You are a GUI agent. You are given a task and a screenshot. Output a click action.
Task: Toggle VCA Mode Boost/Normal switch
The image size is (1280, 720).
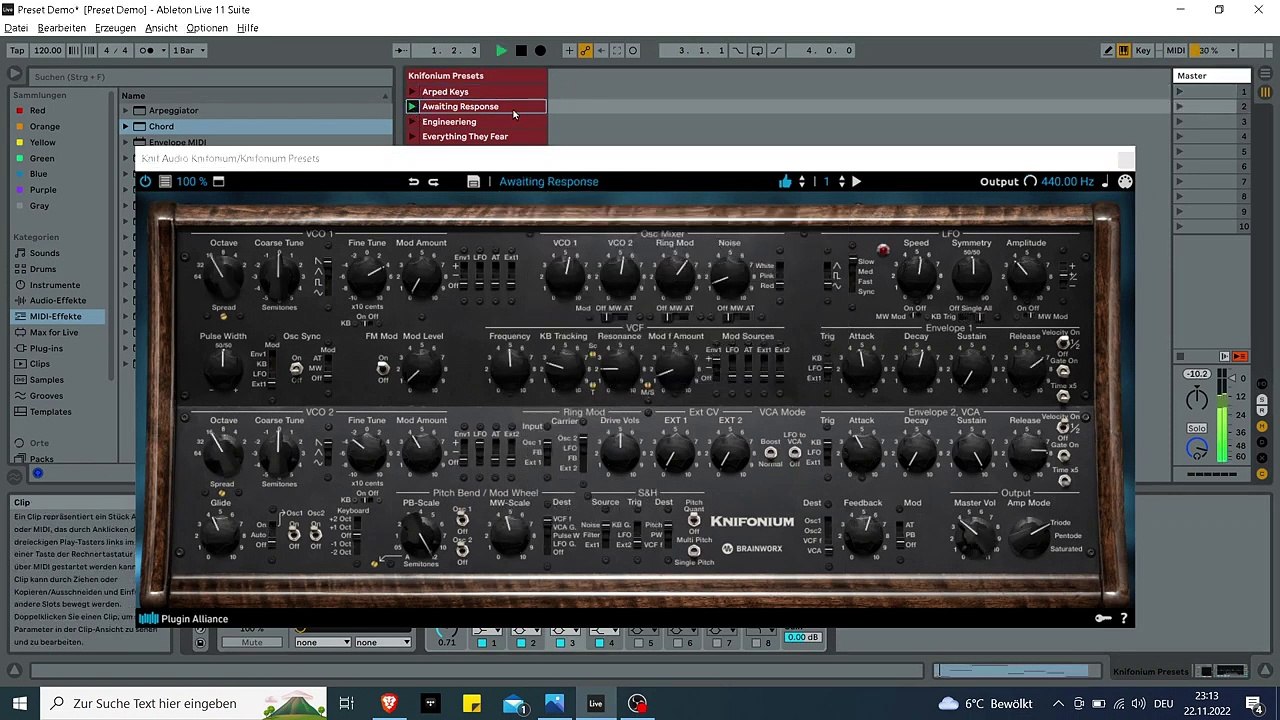pyautogui.click(x=771, y=452)
